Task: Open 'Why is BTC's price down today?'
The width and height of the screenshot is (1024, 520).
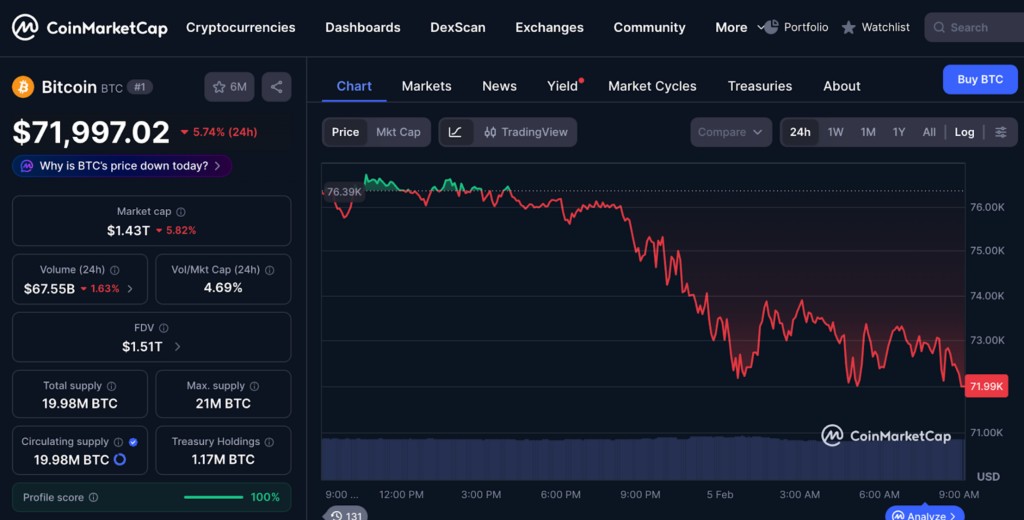Action: tap(121, 166)
